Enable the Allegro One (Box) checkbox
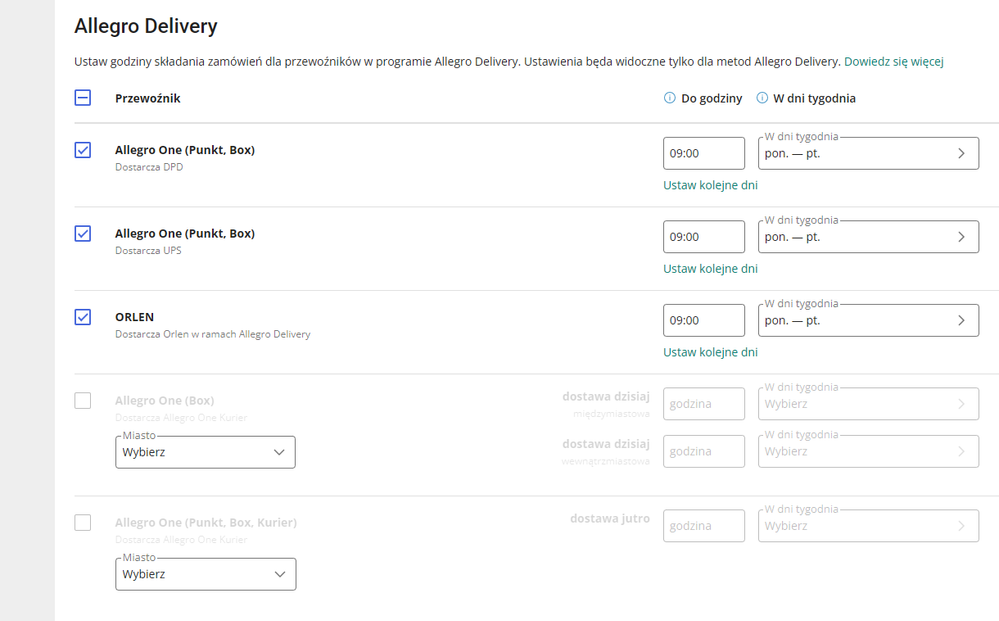The height and width of the screenshot is (621, 999). 83,401
